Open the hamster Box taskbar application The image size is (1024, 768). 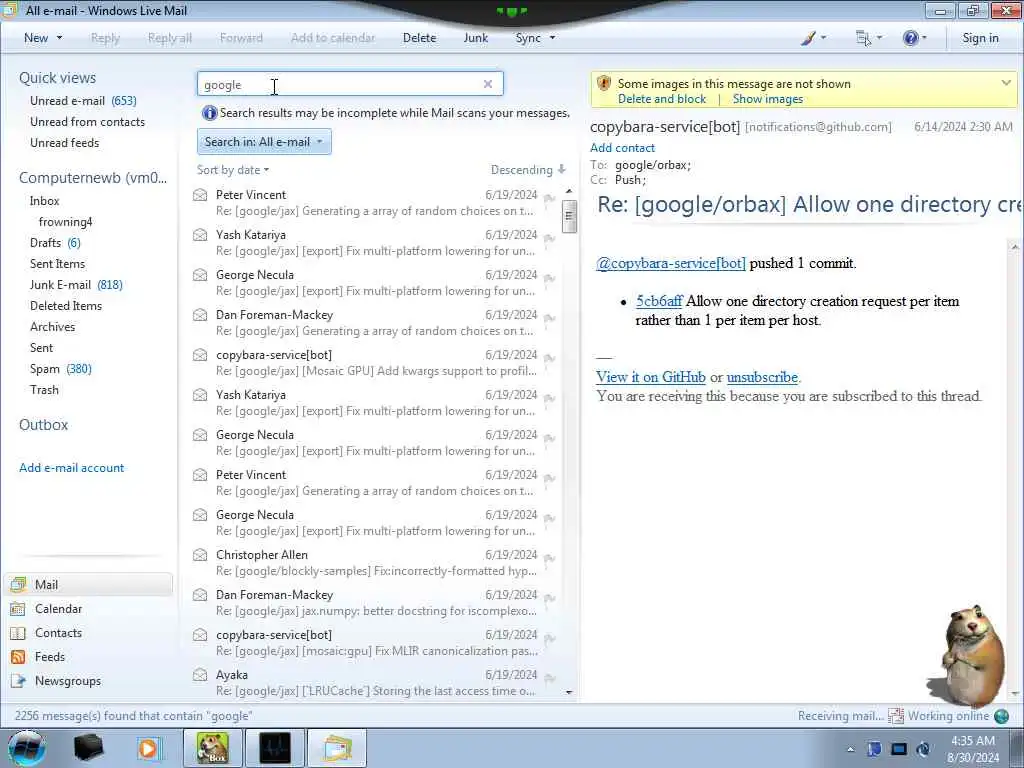coord(212,748)
